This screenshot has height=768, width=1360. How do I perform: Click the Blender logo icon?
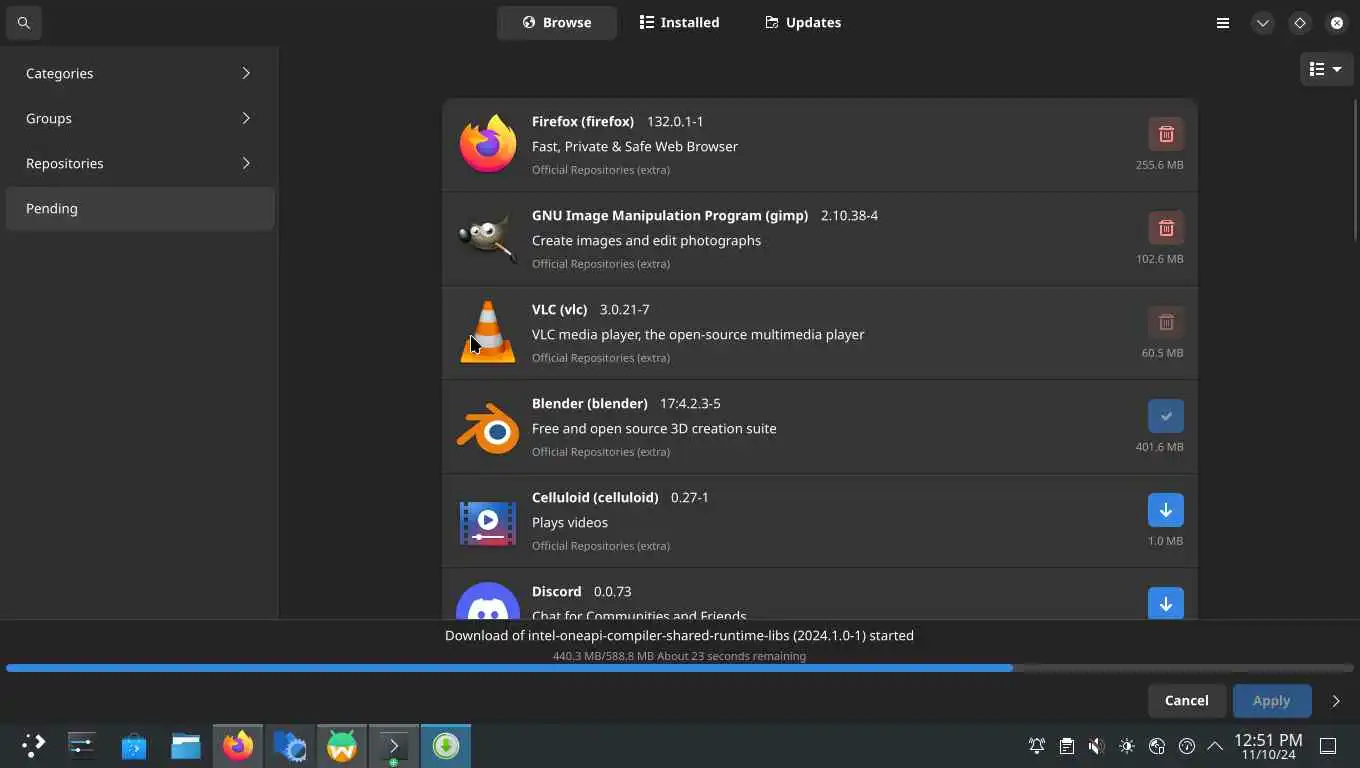click(x=488, y=427)
